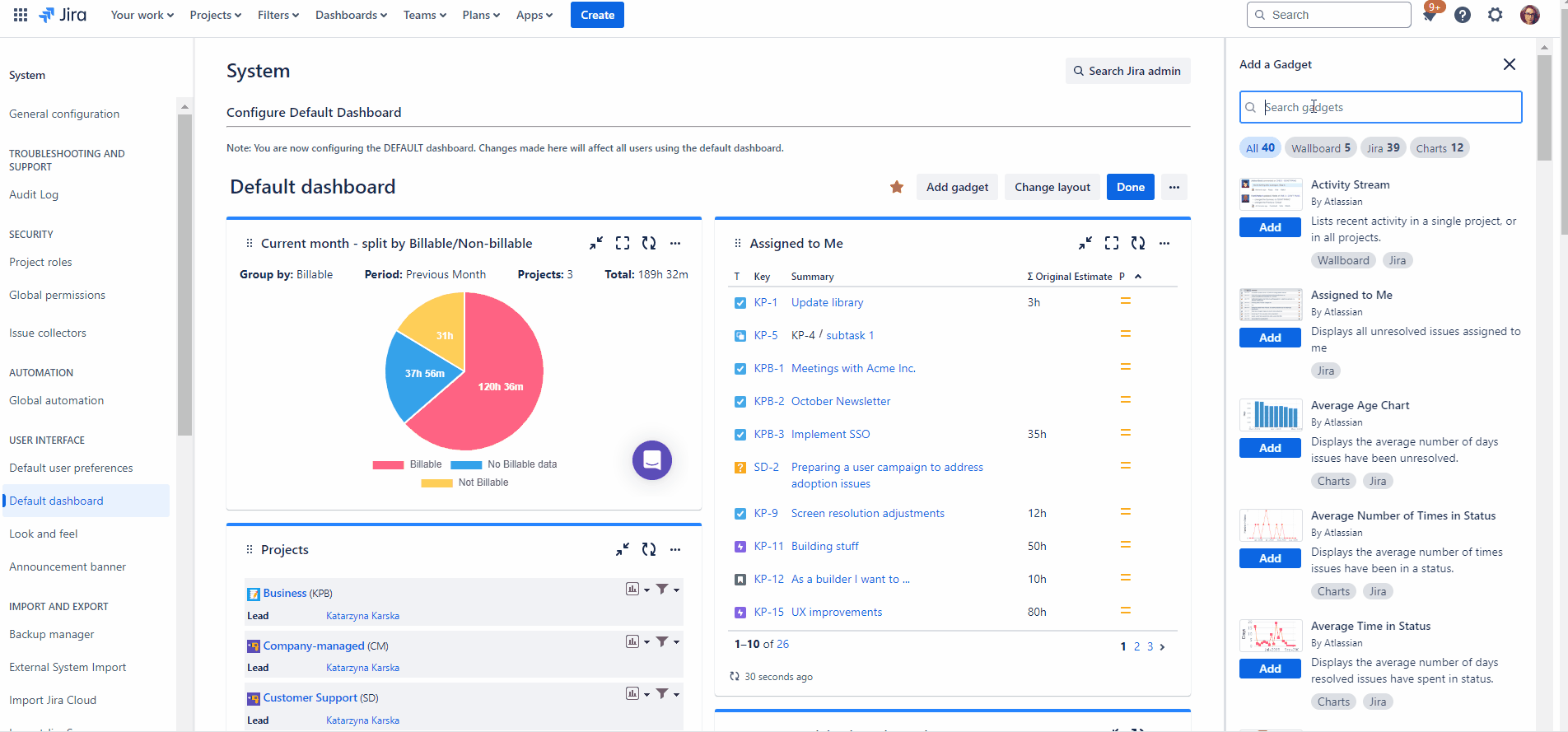Screen dimensions: 1568x732
Task: Filter gadgets by the Wallboard category
Action: point(1320,148)
